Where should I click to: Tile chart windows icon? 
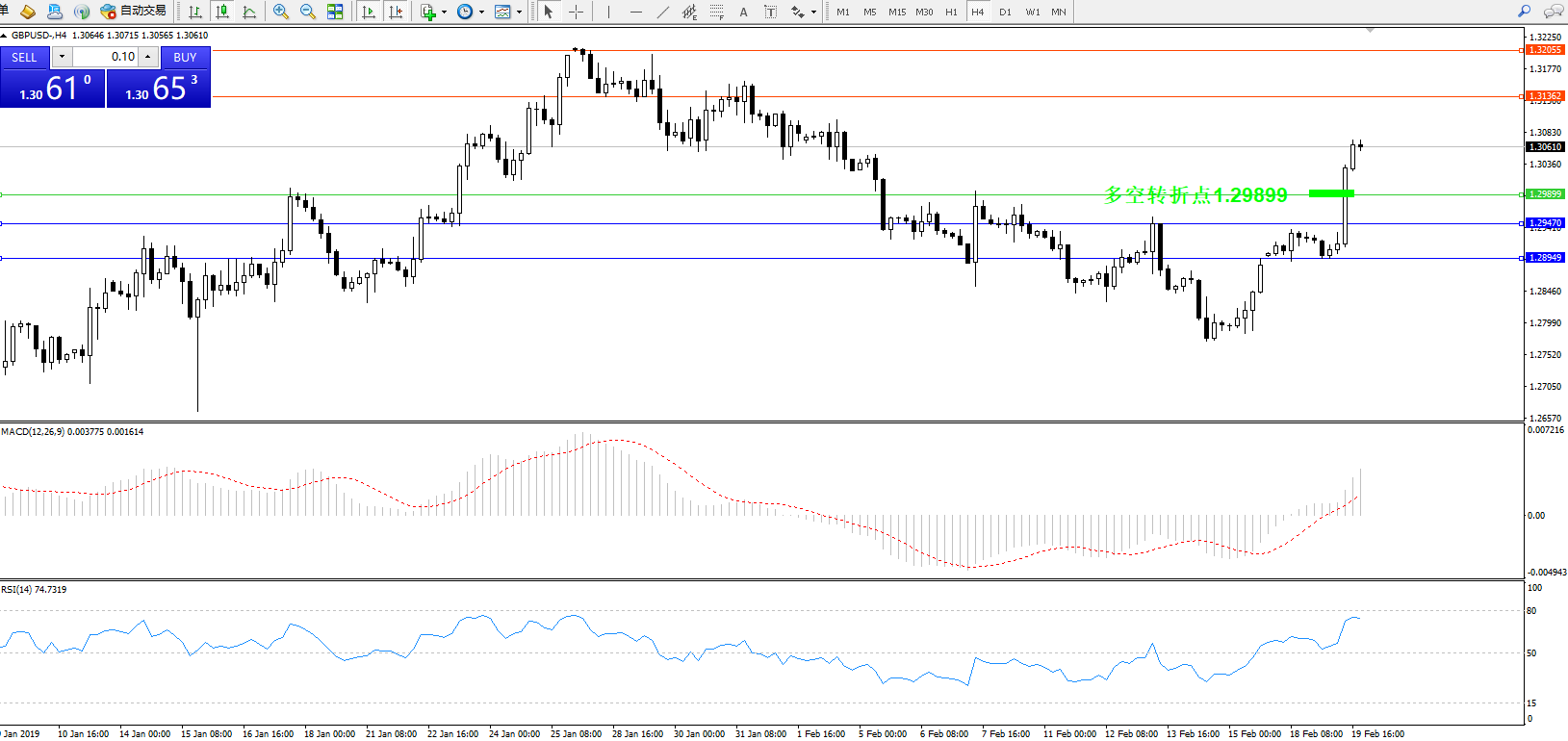335,12
